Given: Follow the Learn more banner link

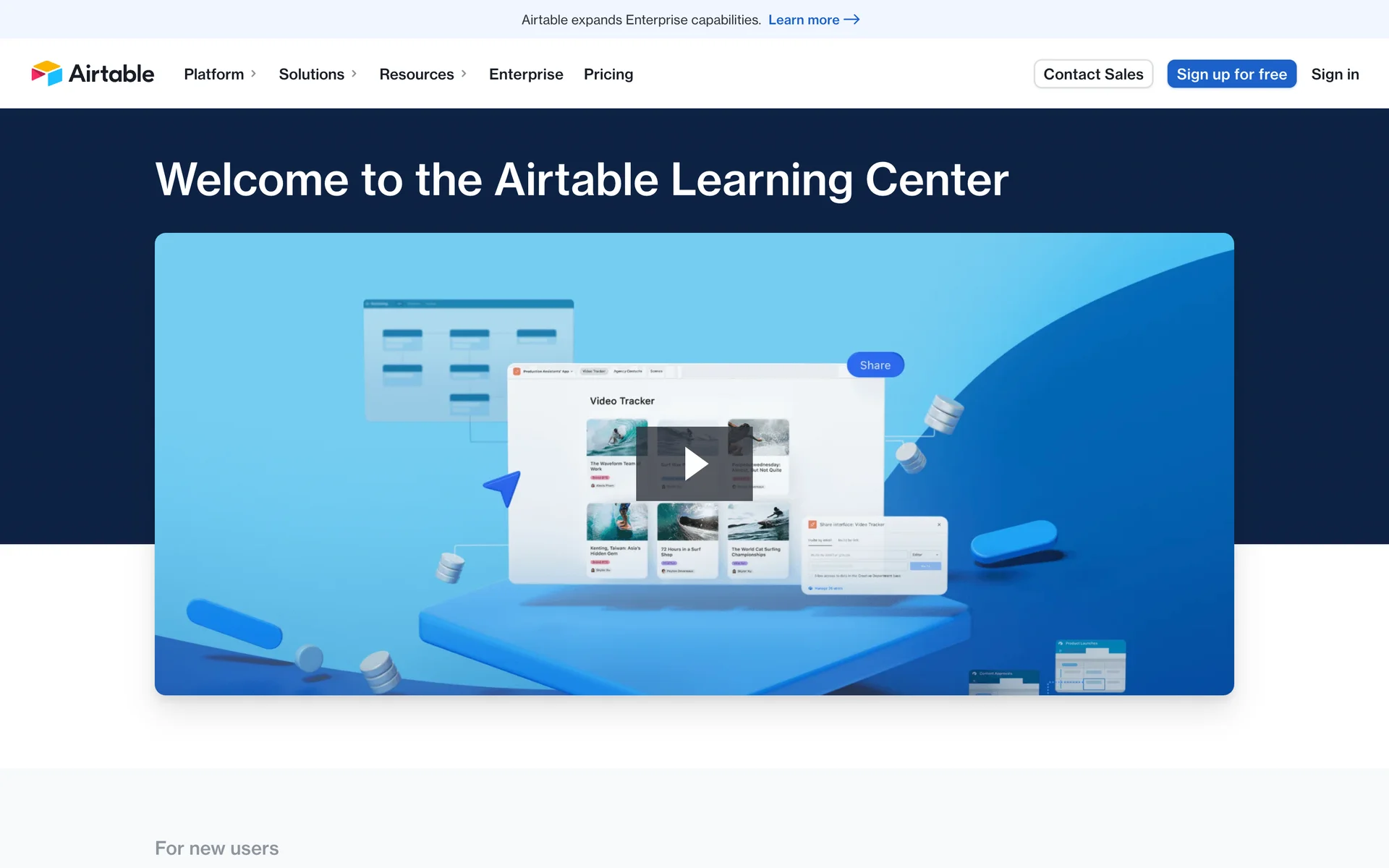Looking at the screenshot, I should (x=803, y=20).
